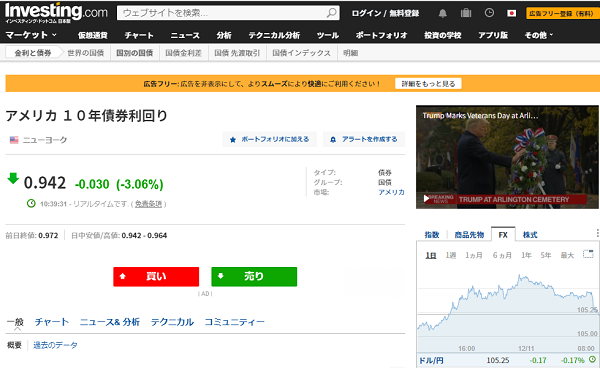Open the notifications bell icon

tap(443, 13)
